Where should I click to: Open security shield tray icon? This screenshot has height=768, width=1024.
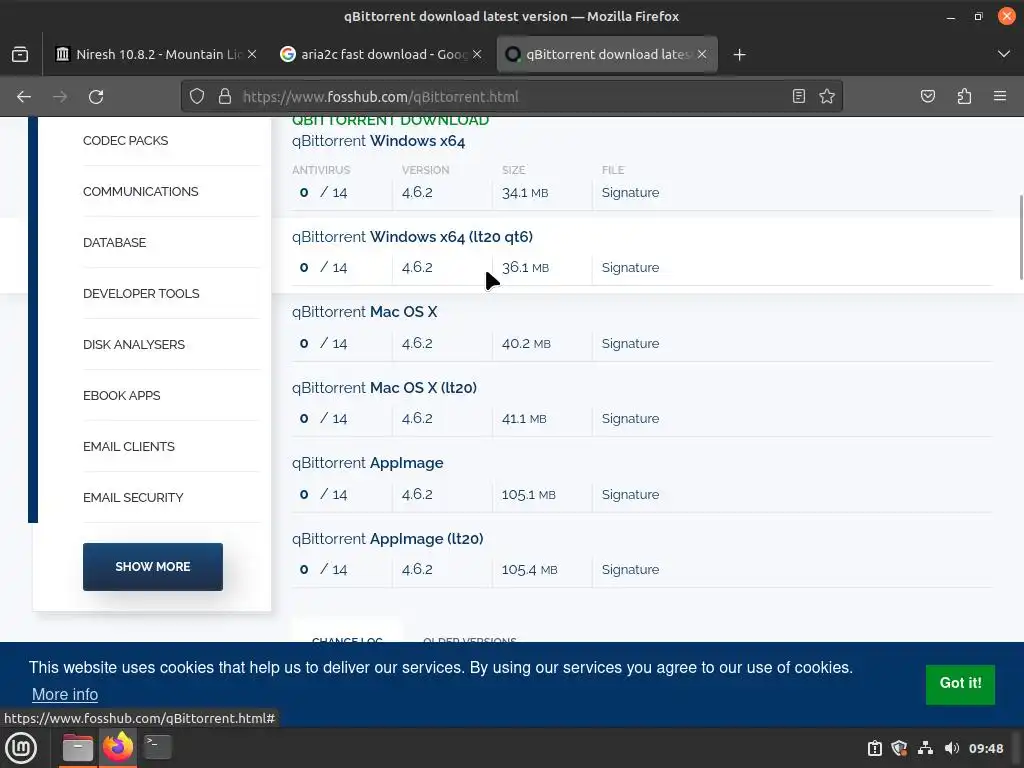[x=899, y=748]
